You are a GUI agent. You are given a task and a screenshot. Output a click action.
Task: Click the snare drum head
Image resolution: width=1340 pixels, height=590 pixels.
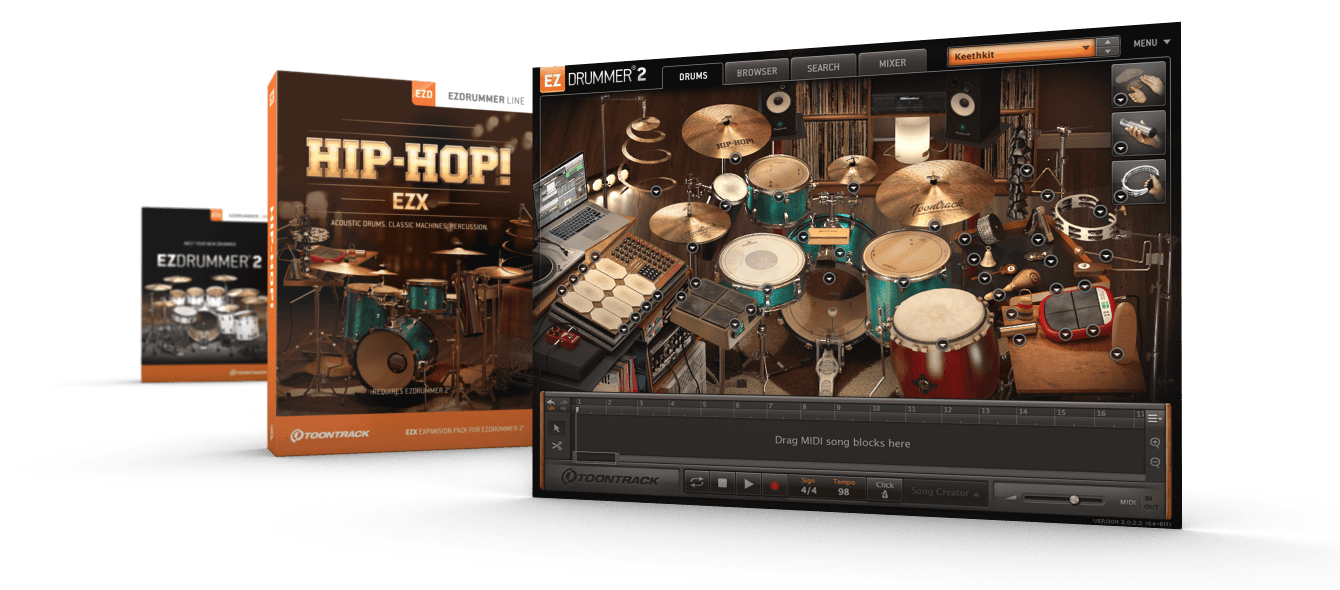pos(761,261)
